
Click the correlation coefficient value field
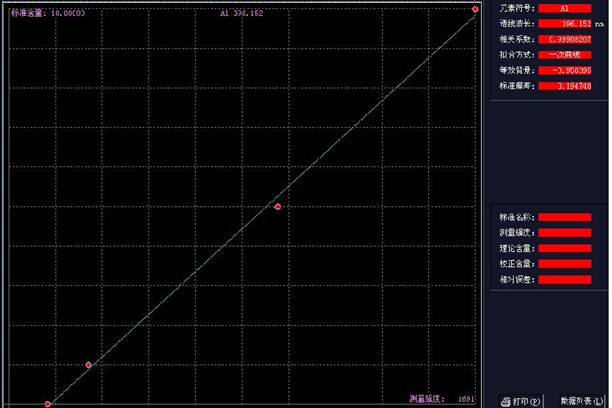(x=564, y=39)
